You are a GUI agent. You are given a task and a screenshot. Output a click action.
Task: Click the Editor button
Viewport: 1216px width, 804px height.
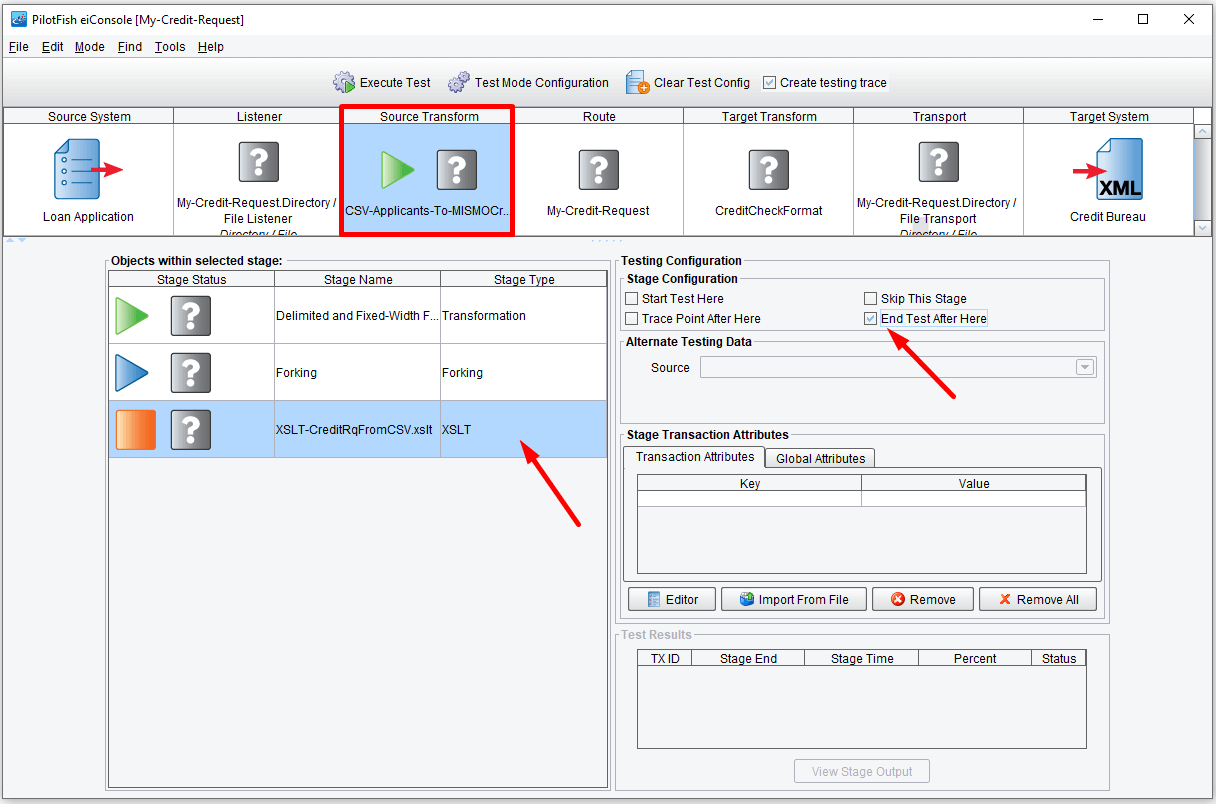pyautogui.click(x=672, y=599)
